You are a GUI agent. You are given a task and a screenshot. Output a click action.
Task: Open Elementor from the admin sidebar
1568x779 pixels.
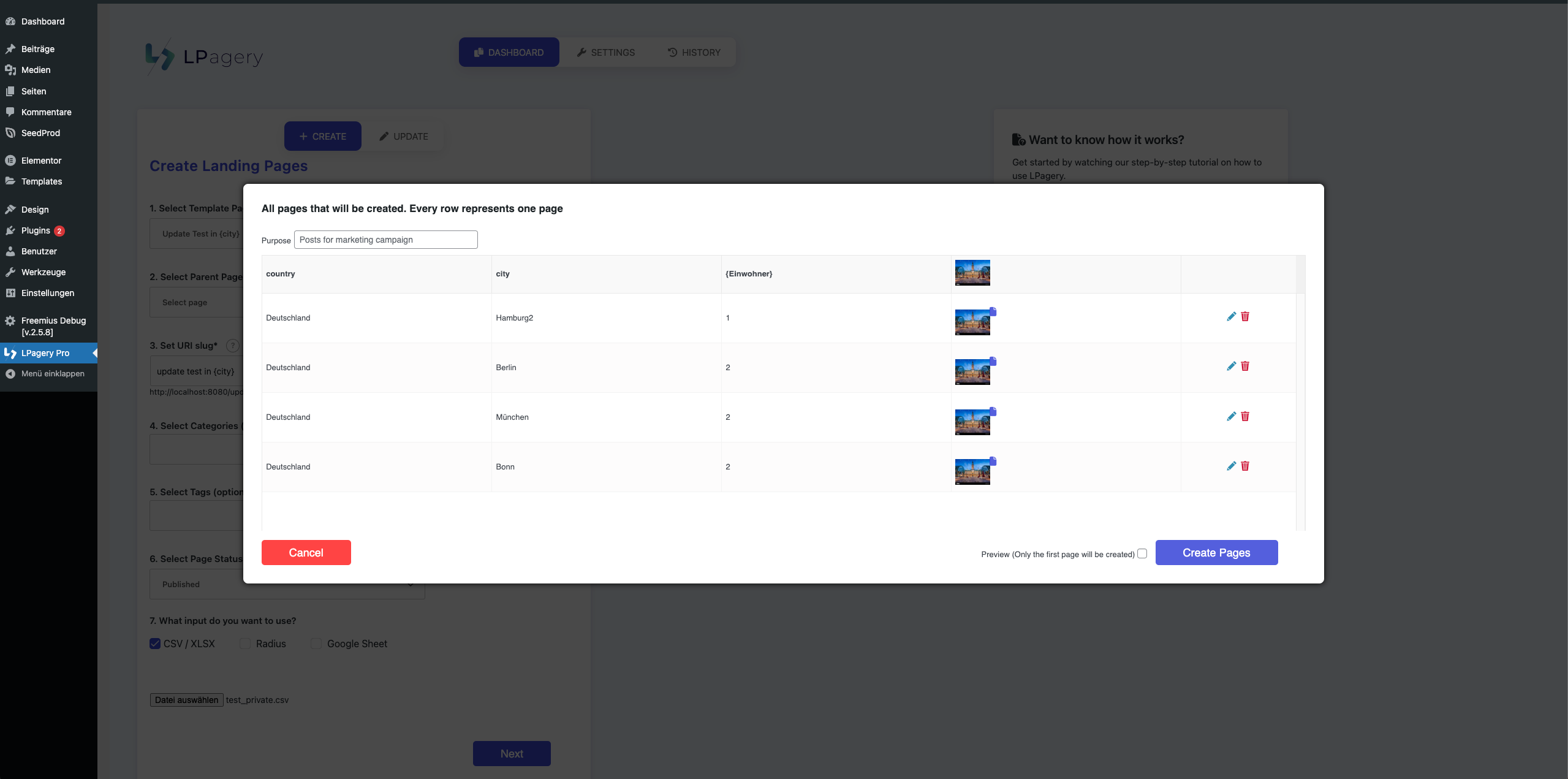click(42, 160)
